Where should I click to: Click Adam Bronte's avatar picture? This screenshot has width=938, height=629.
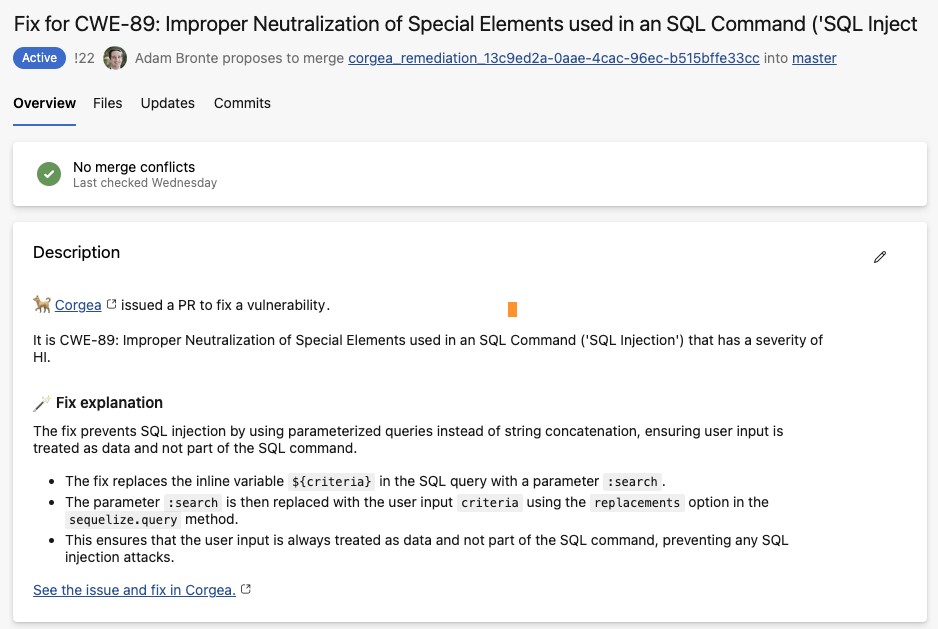115,58
